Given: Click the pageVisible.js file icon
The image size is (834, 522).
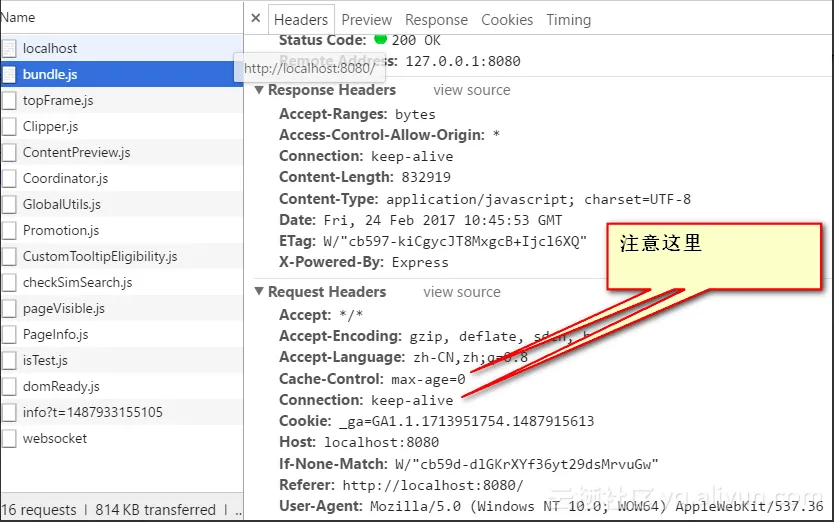Looking at the screenshot, I should (x=9, y=309).
